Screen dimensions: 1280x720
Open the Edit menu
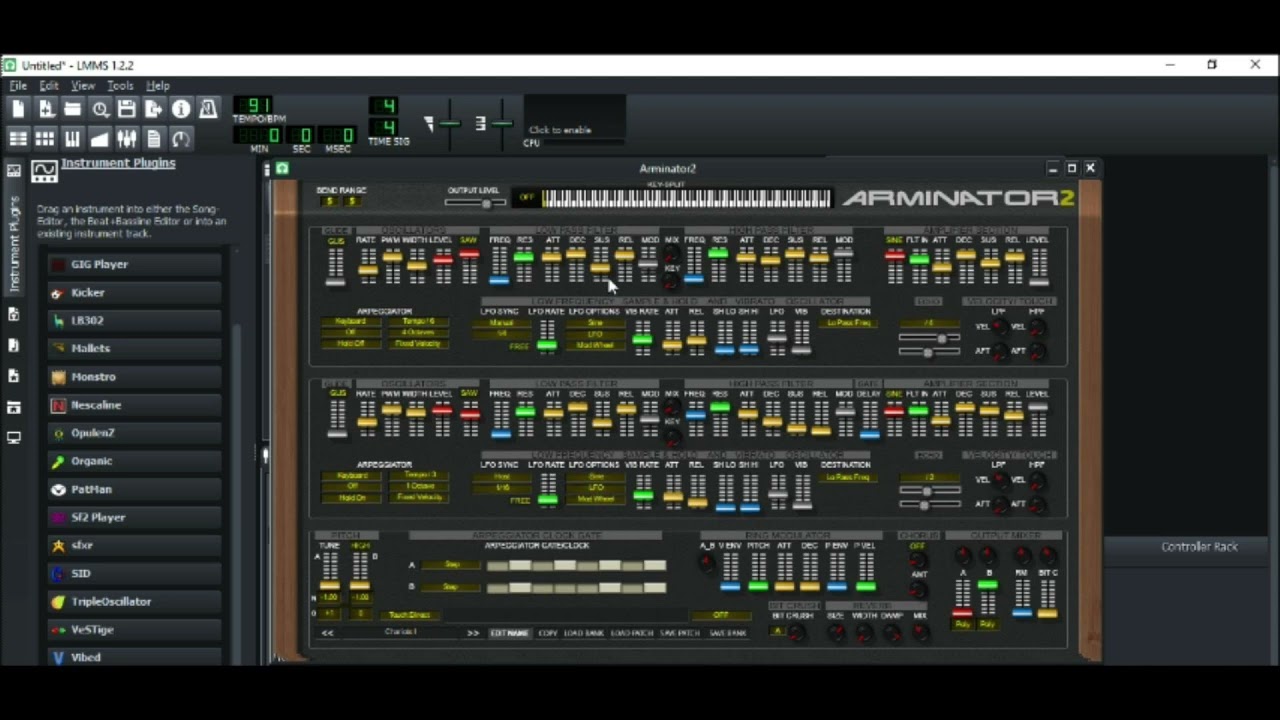tap(49, 86)
